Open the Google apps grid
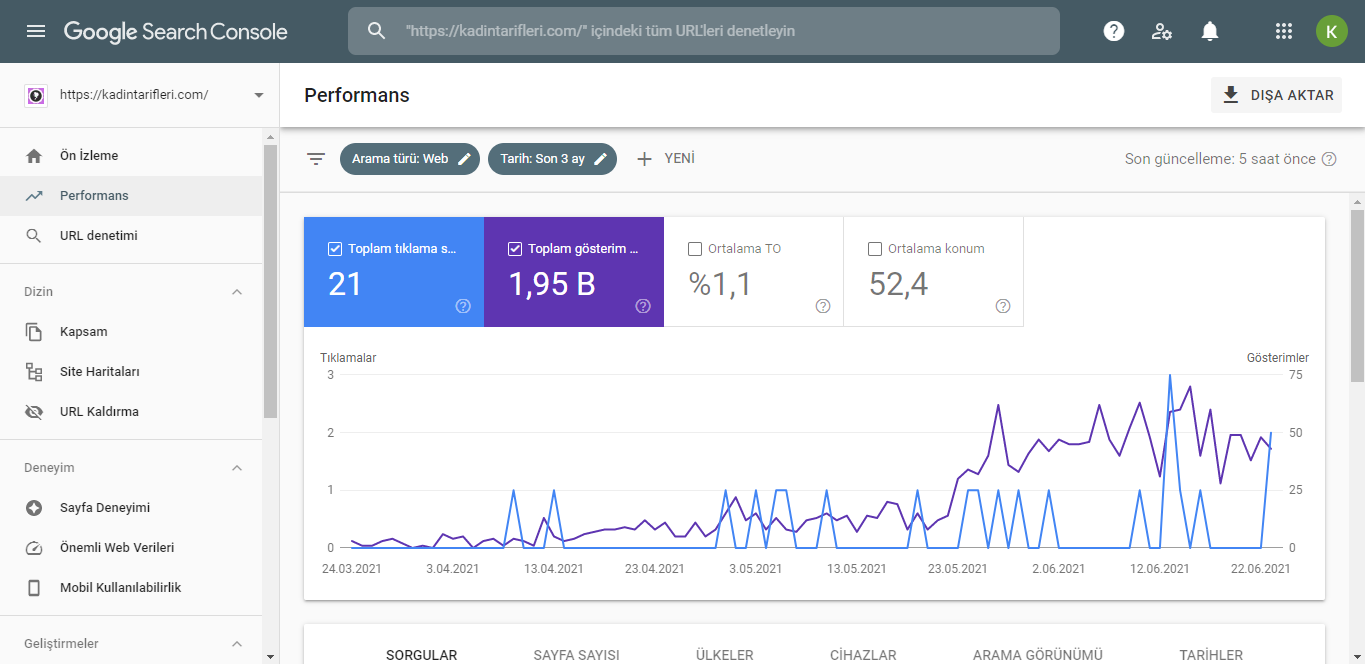The height and width of the screenshot is (664, 1365). tap(1284, 31)
